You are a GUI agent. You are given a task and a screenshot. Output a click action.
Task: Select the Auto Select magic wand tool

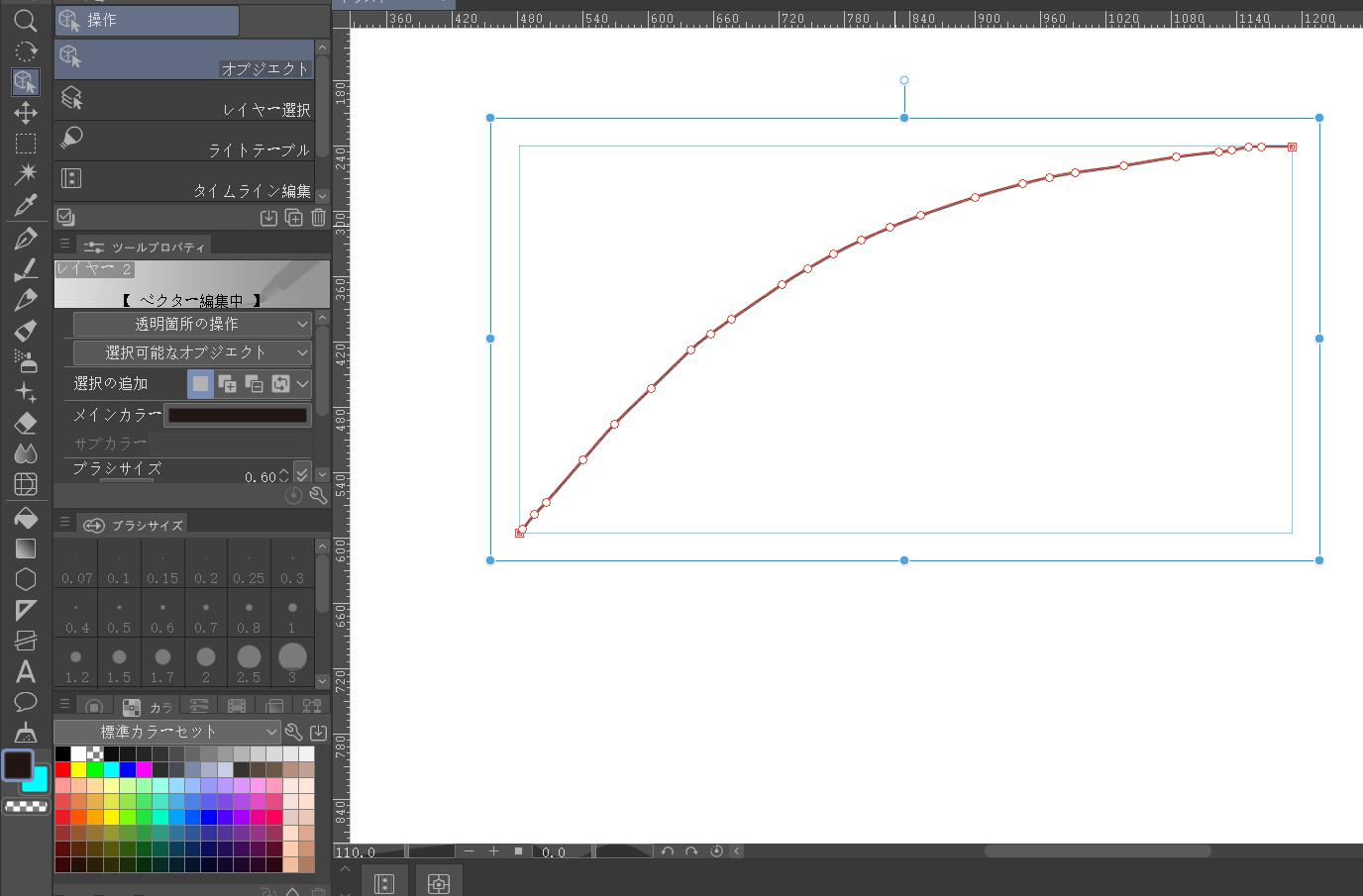(26, 174)
